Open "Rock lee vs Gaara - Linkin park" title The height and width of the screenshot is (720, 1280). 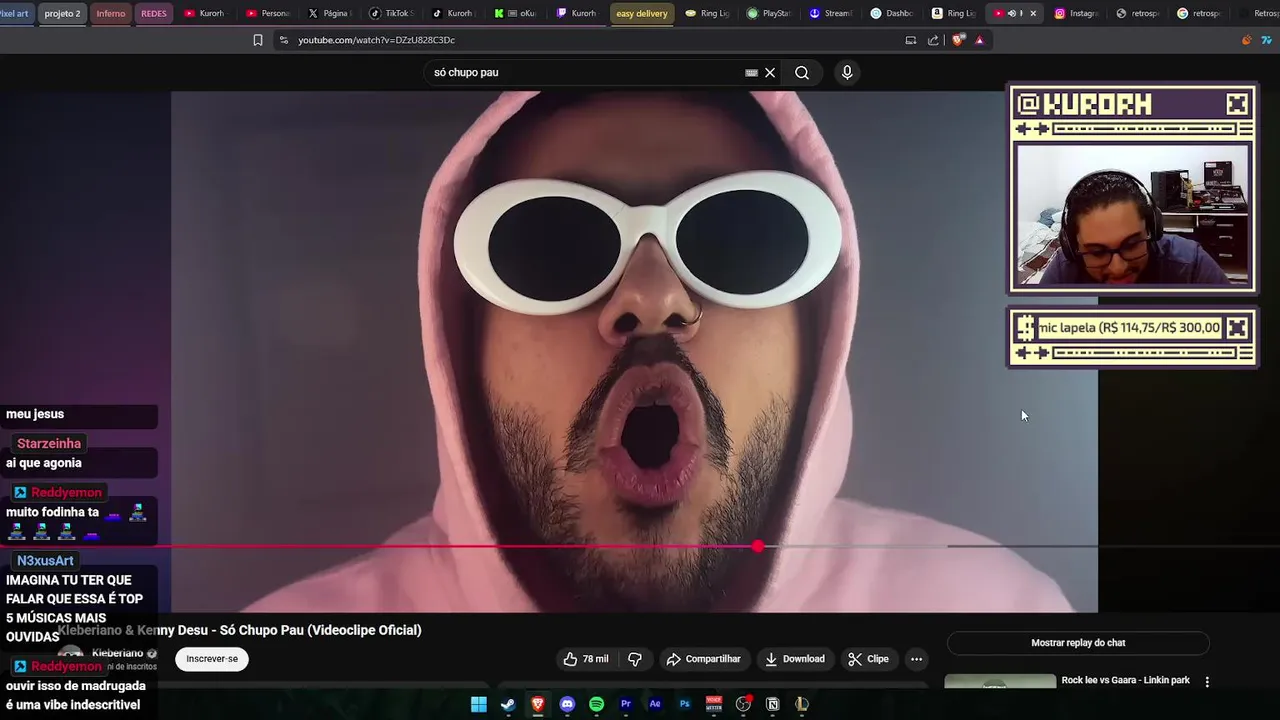point(1125,680)
